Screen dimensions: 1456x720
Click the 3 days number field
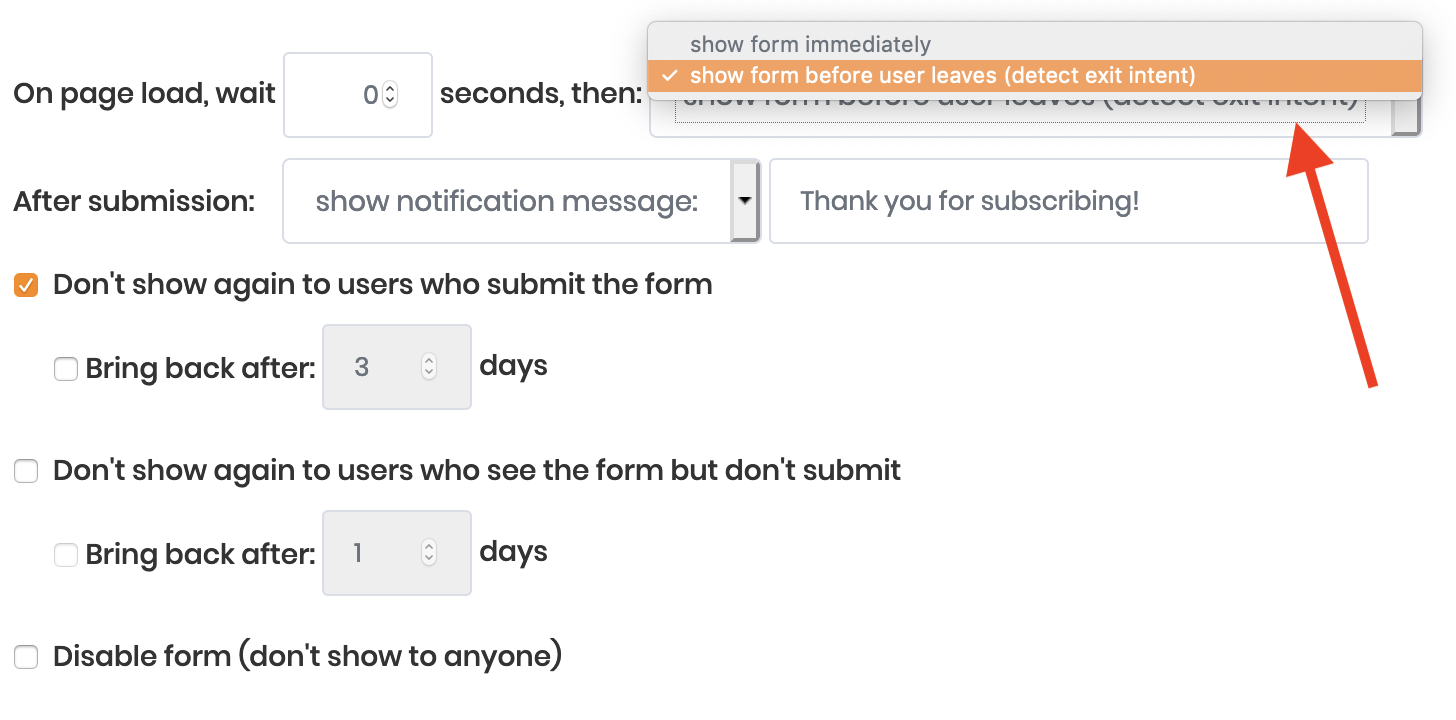(x=375, y=367)
